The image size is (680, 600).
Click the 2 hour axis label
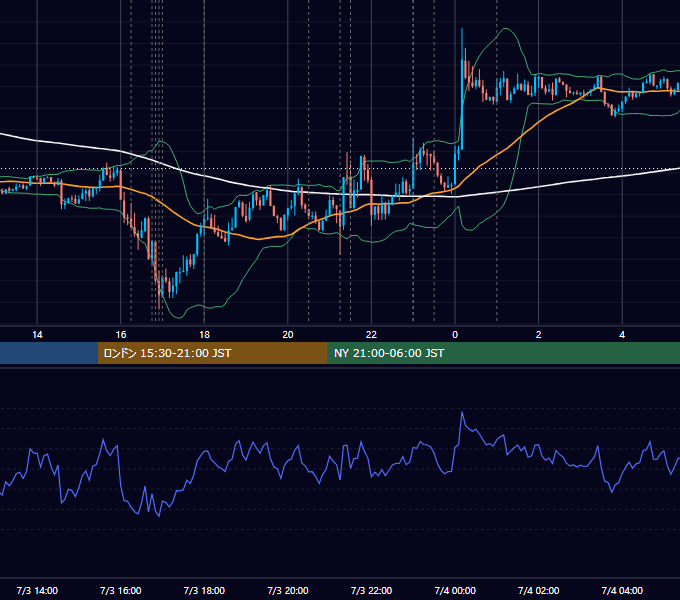coord(538,335)
